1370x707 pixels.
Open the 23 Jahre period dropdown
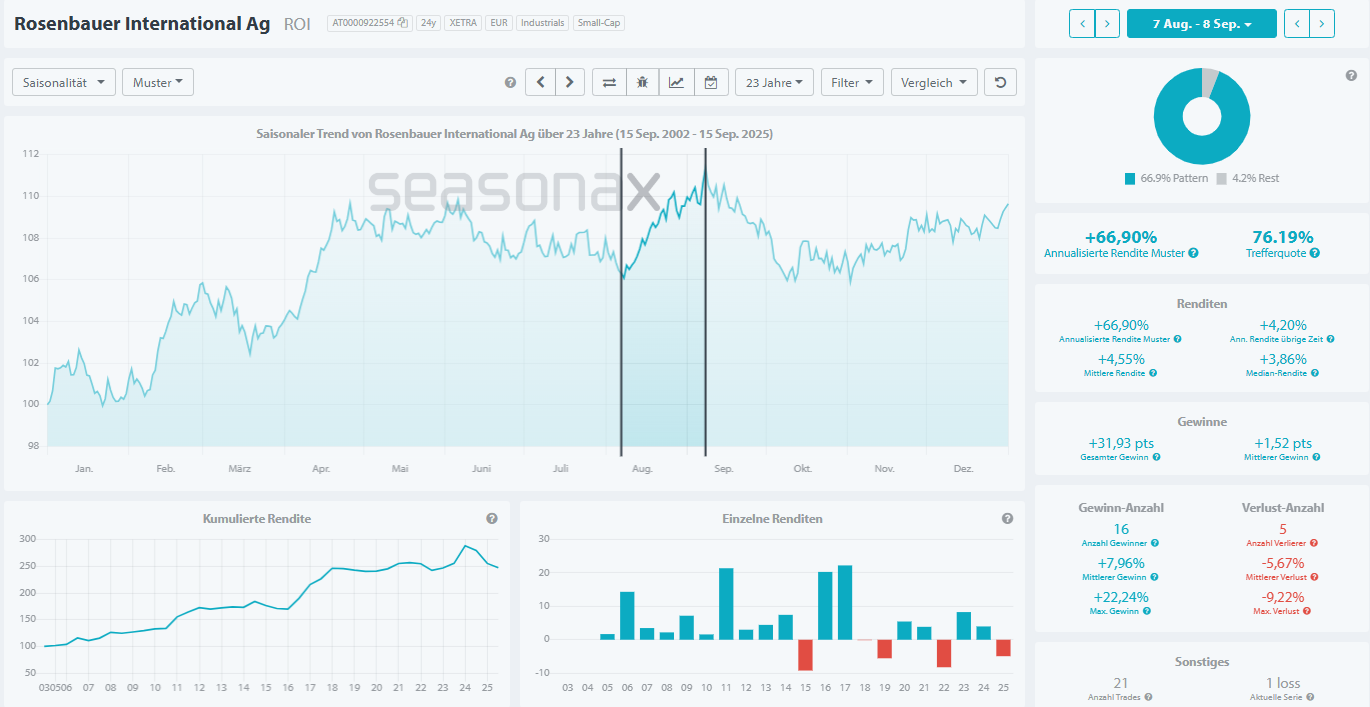(x=774, y=82)
